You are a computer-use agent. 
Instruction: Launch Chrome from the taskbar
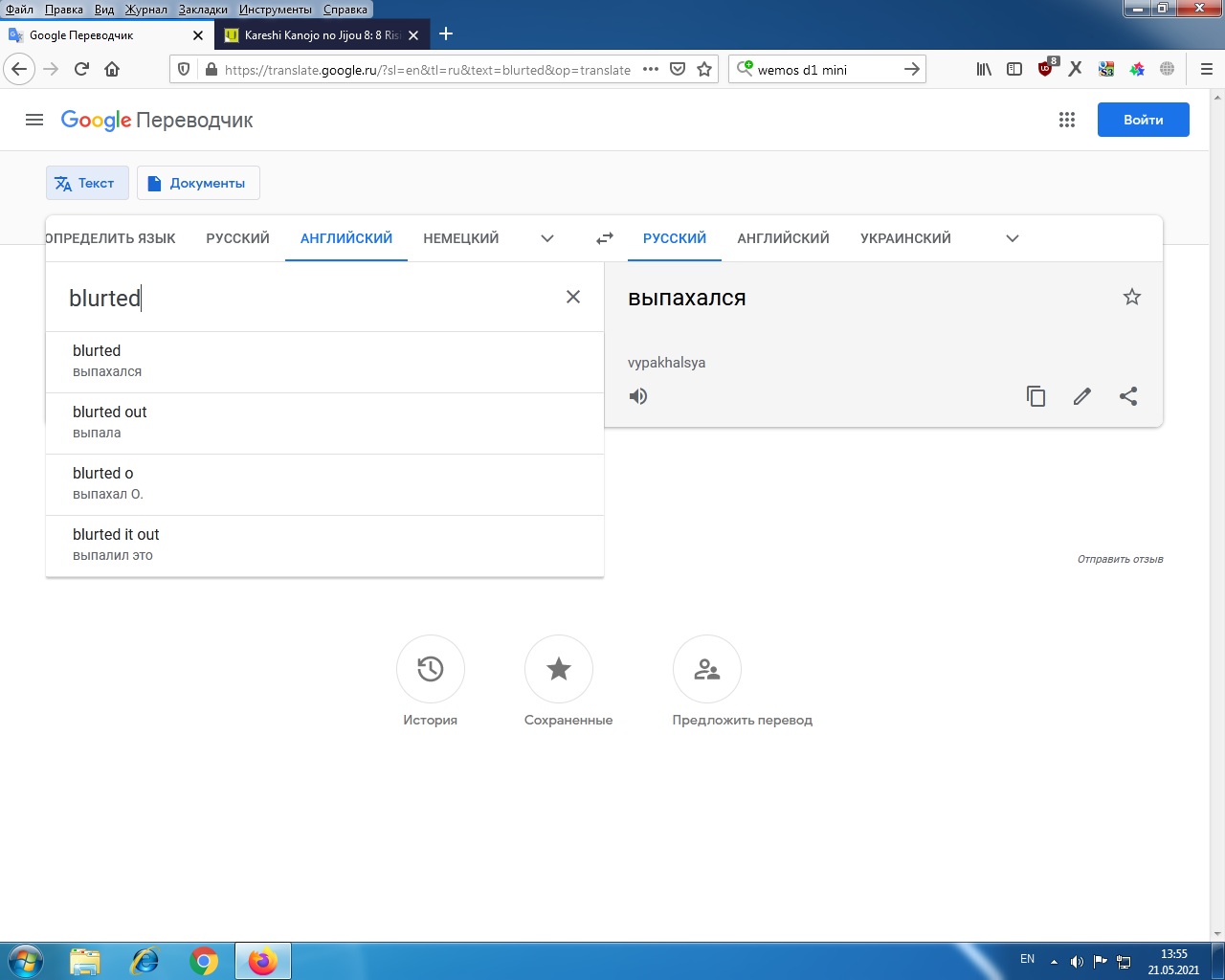pos(203,961)
